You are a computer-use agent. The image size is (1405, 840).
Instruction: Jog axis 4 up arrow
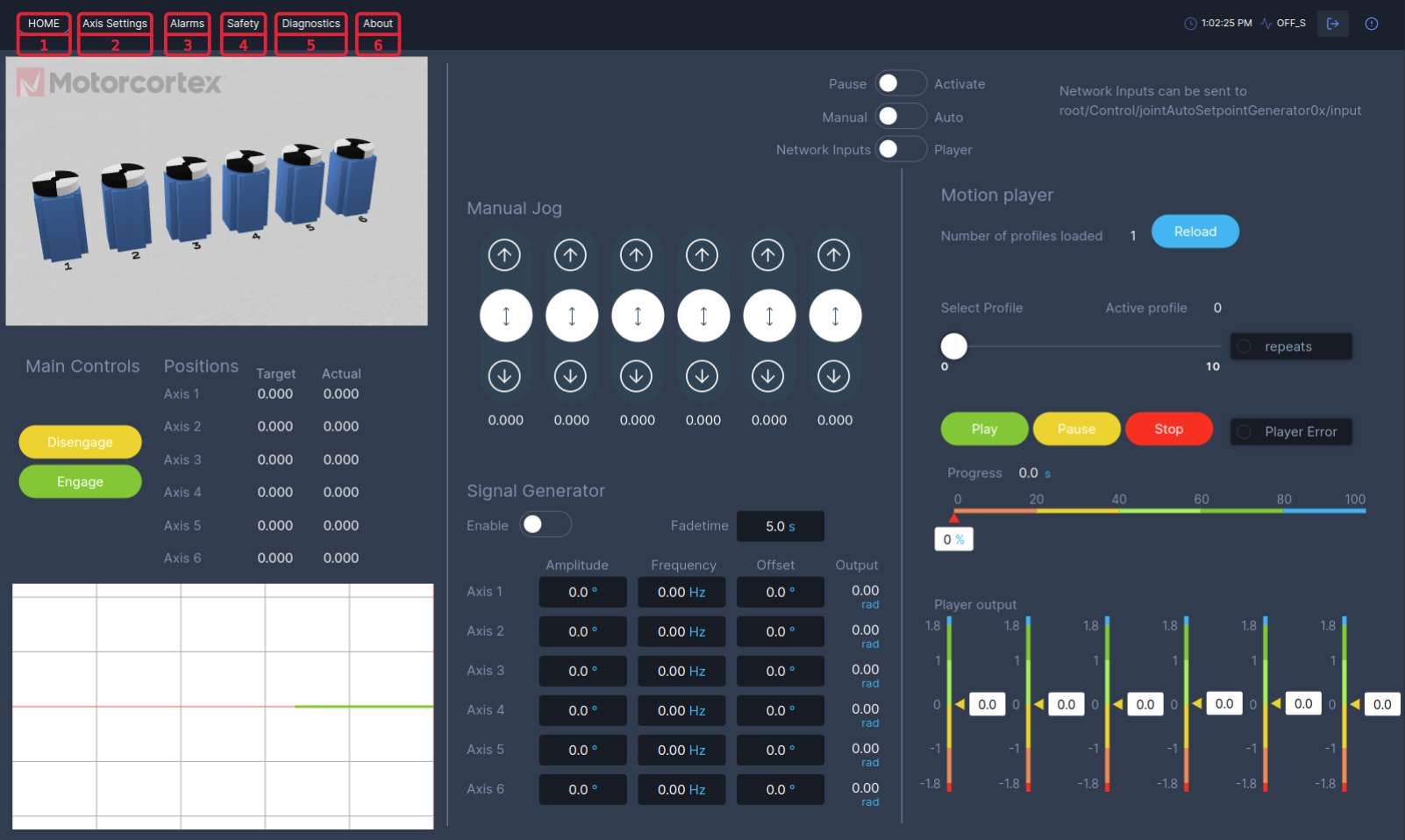[x=702, y=255]
